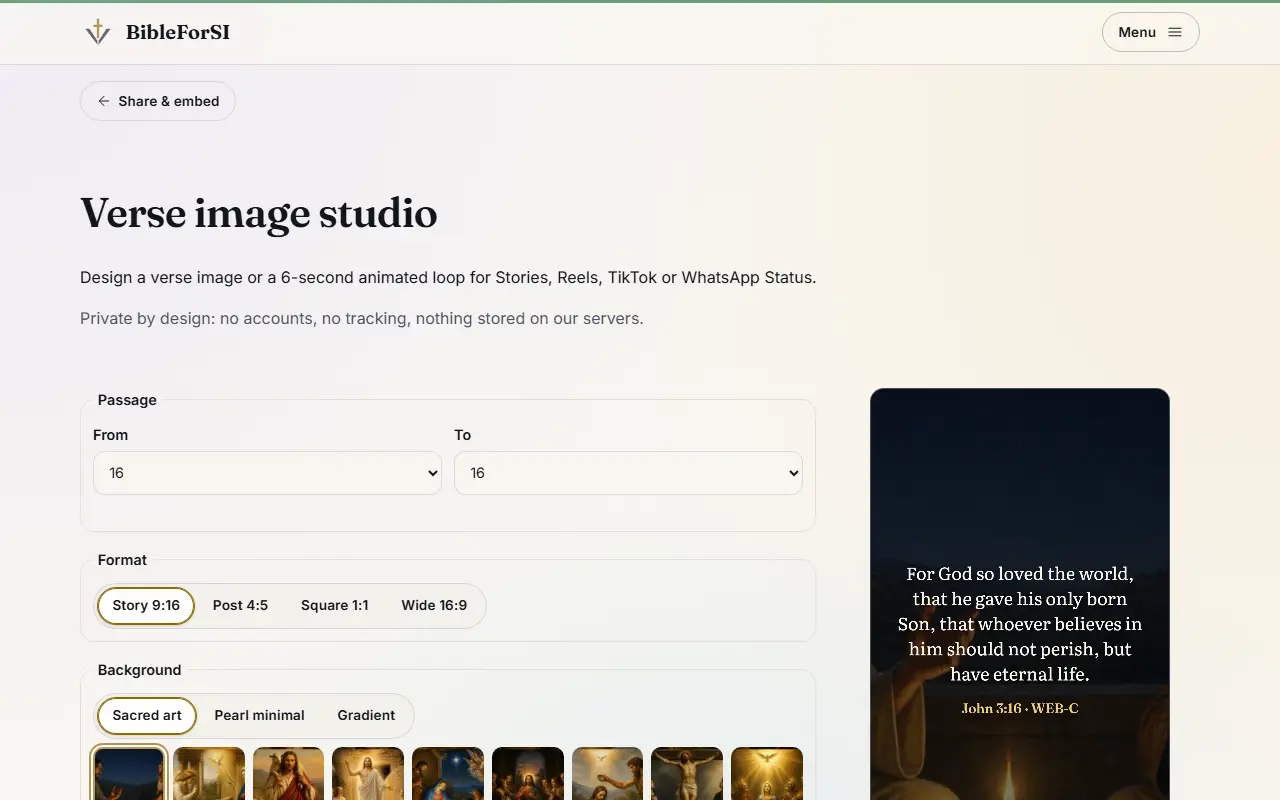Viewport: 1280px width, 800px height.
Task: Click the 'Private by design' notice text
Action: pos(362,319)
